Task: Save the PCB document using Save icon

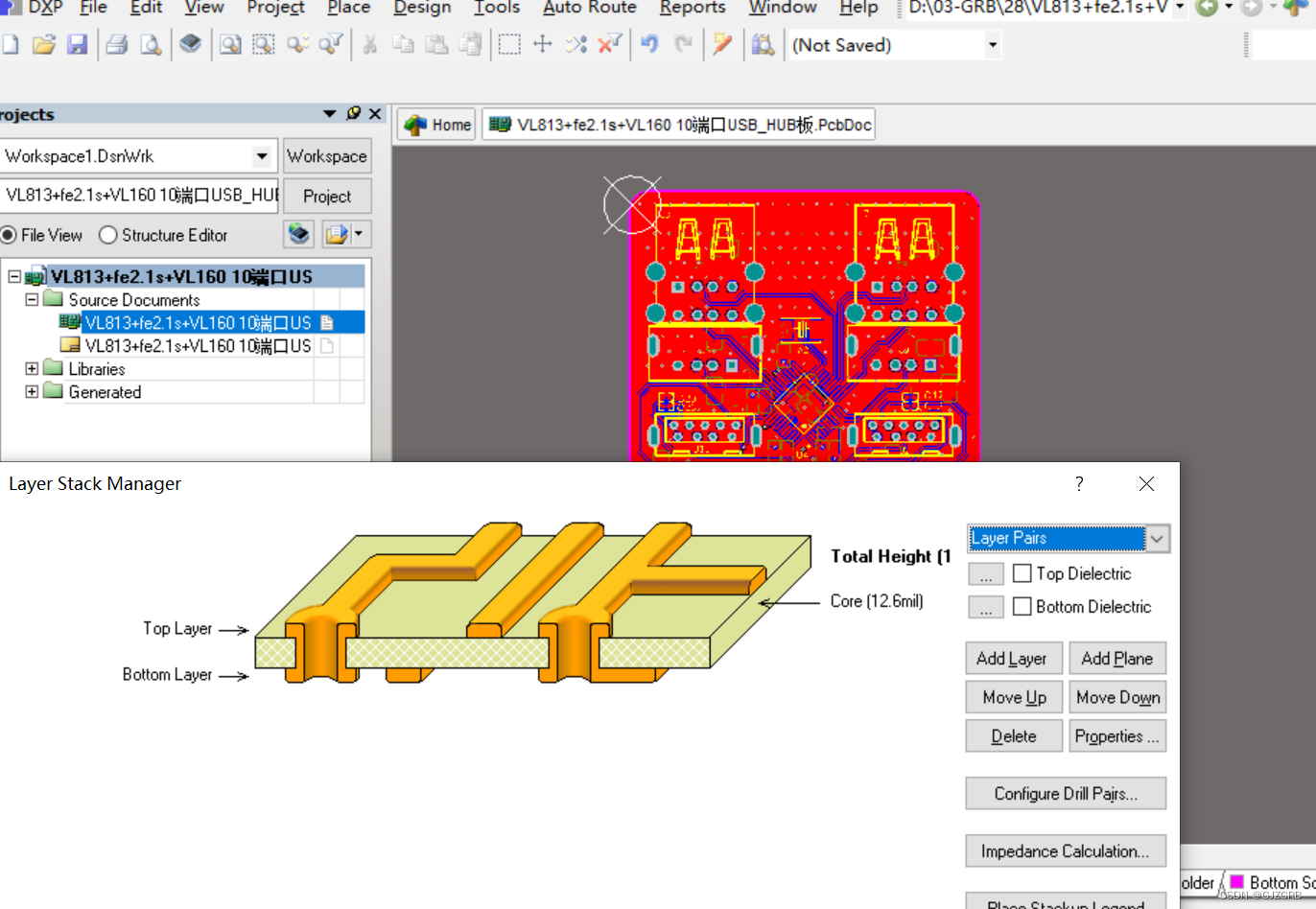Action: click(78, 44)
